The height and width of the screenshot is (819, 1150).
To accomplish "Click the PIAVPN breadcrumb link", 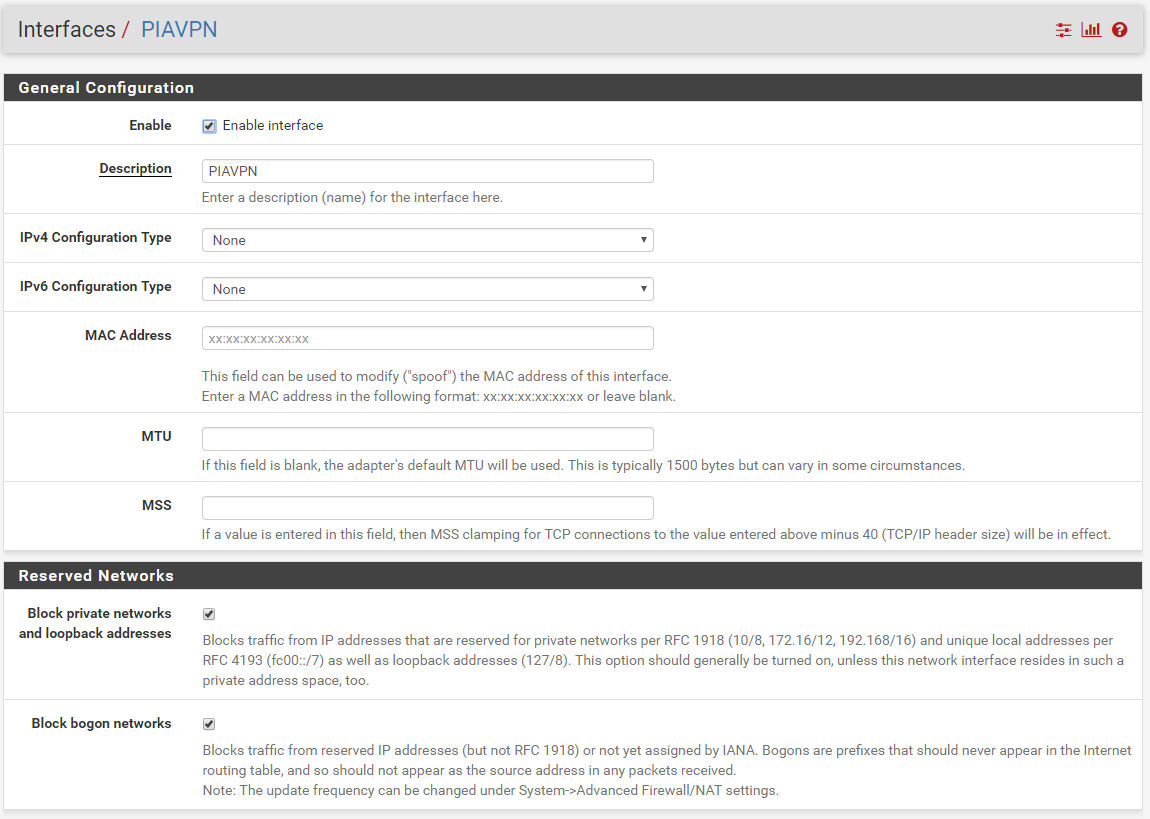I will (x=179, y=29).
